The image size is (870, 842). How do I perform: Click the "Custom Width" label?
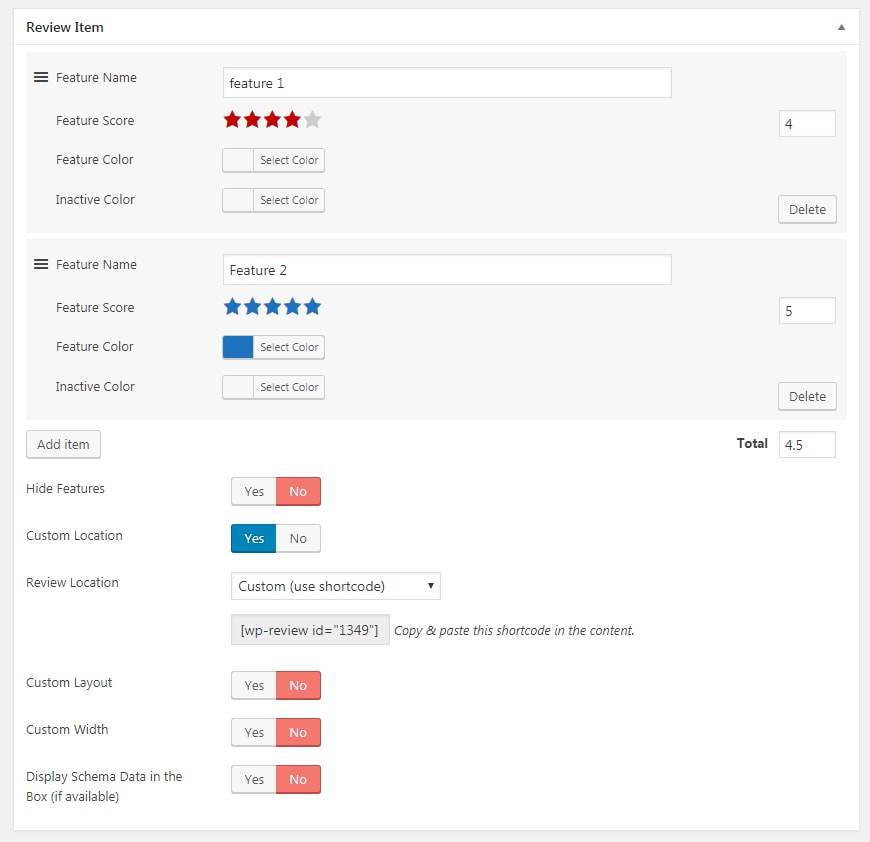pyautogui.click(x=67, y=729)
